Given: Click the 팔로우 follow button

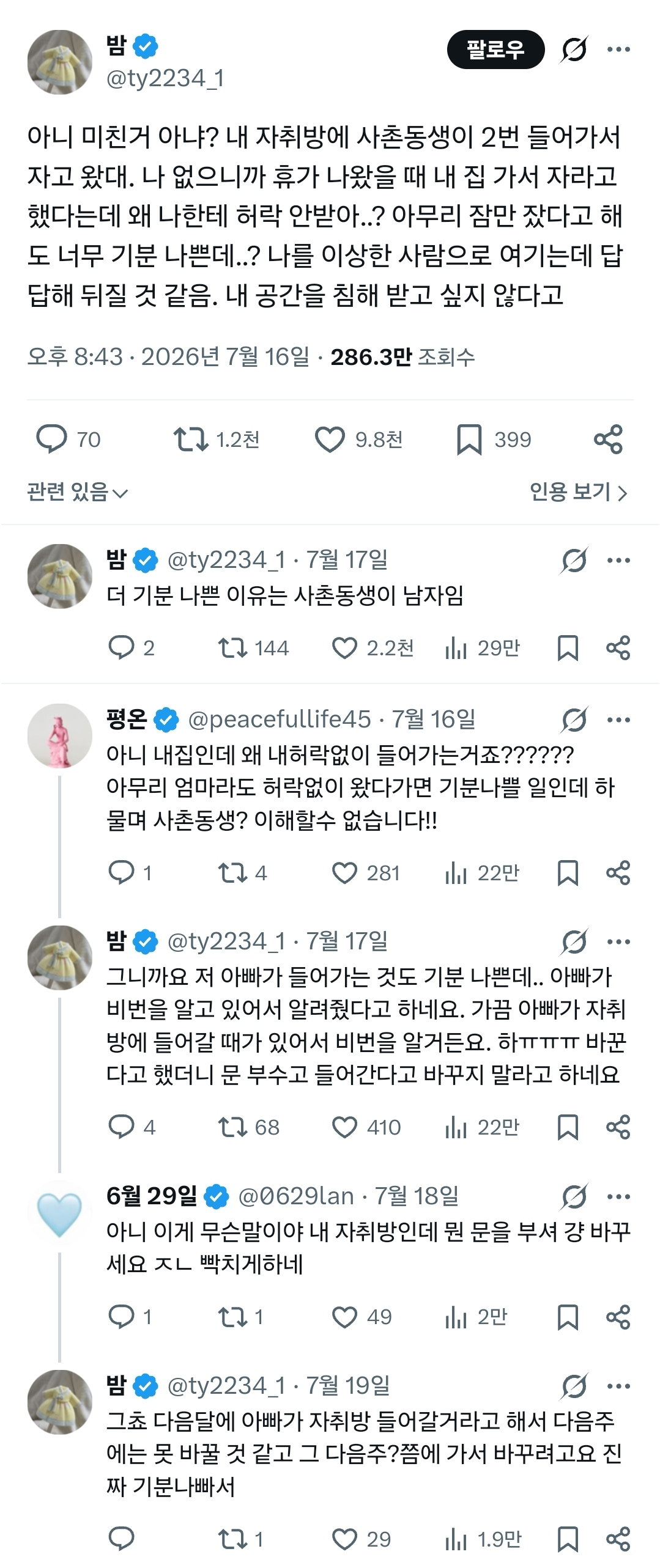Looking at the screenshot, I should [495, 50].
